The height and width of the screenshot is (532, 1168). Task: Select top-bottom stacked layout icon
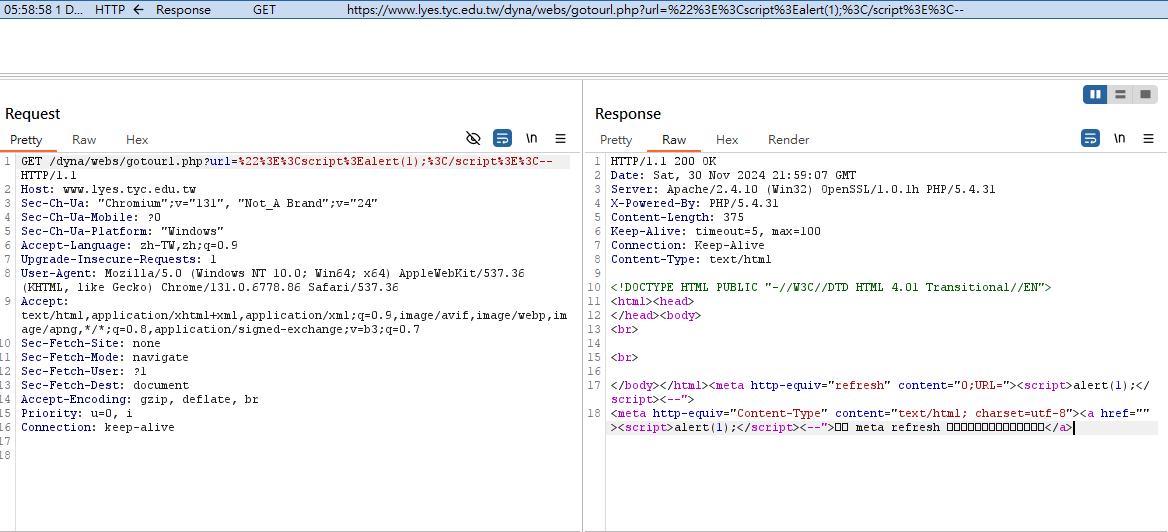[x=1120, y=95]
